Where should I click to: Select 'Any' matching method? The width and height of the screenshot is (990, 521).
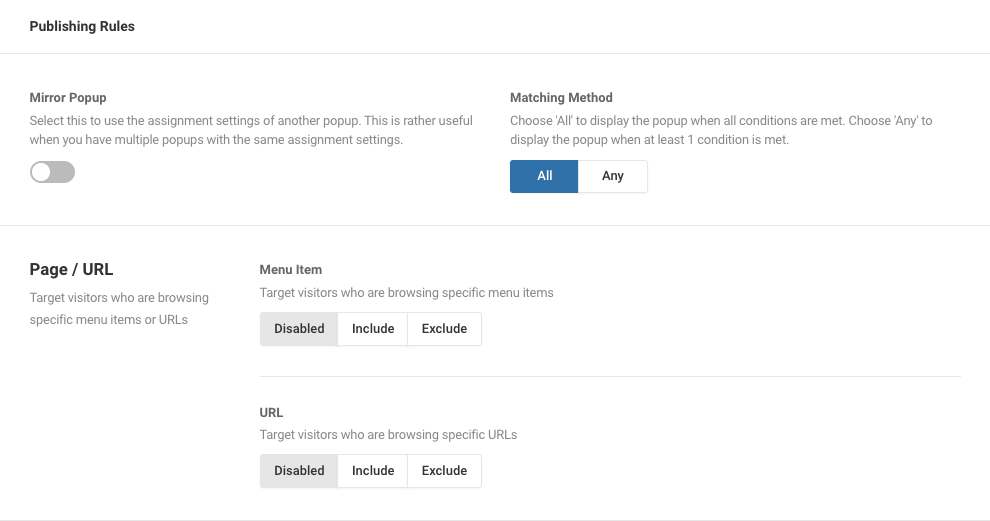point(612,176)
